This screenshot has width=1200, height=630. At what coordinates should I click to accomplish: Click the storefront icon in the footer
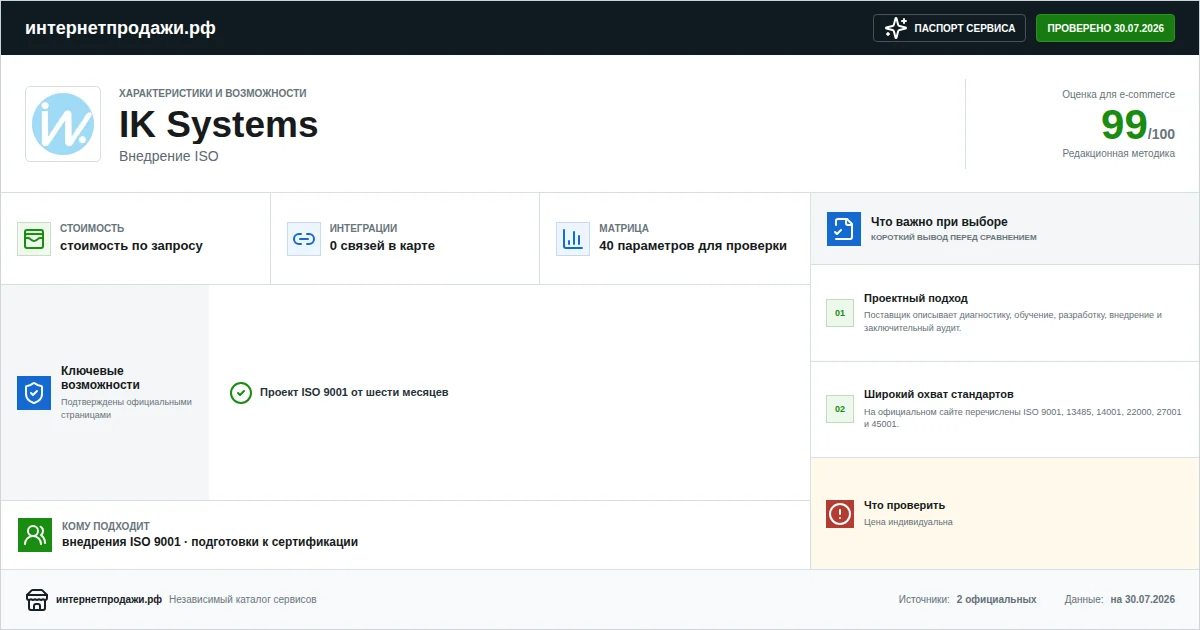(37, 600)
